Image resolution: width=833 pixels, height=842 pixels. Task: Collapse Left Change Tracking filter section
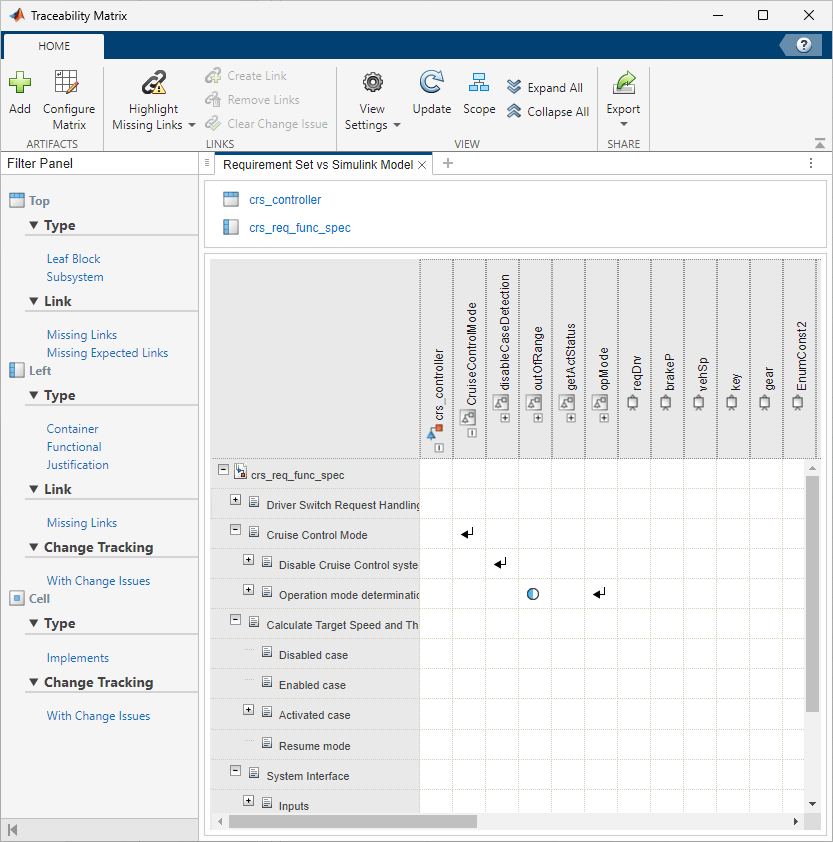33,547
